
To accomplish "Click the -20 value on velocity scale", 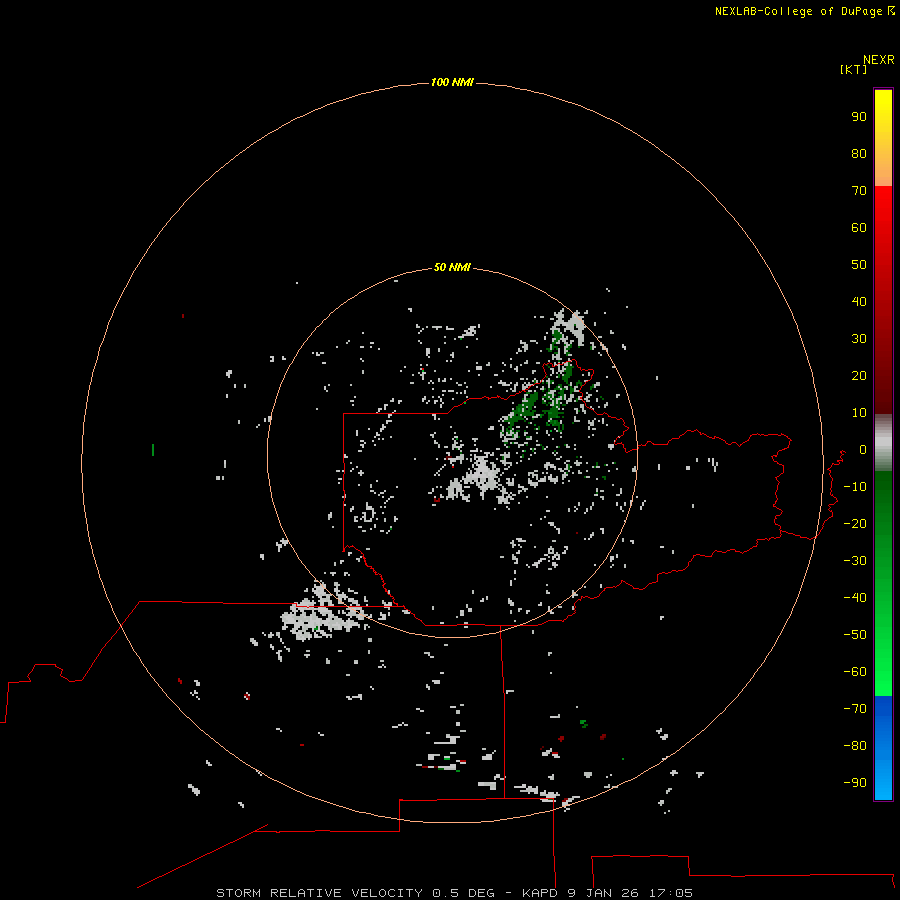I will click(855, 523).
